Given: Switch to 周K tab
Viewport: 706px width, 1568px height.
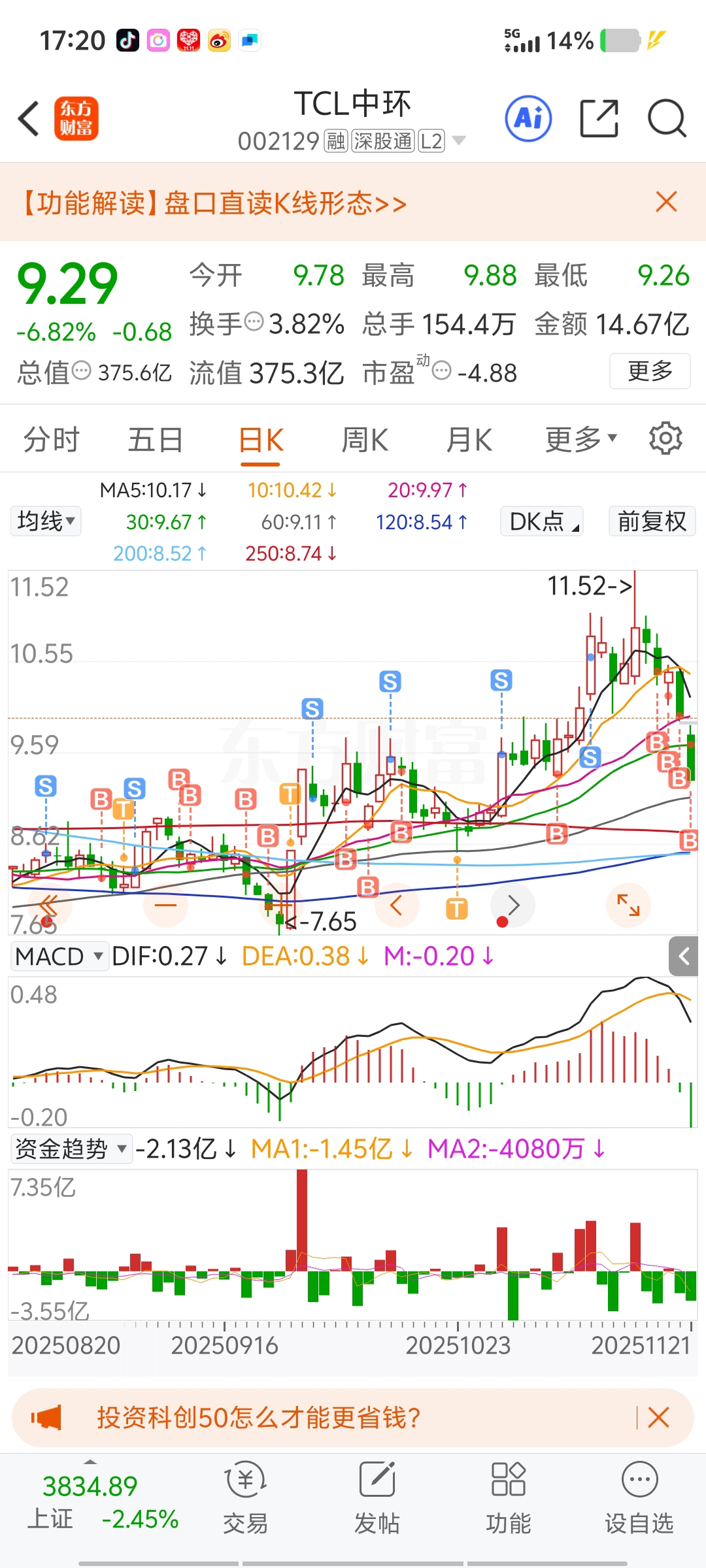Looking at the screenshot, I should (x=365, y=439).
